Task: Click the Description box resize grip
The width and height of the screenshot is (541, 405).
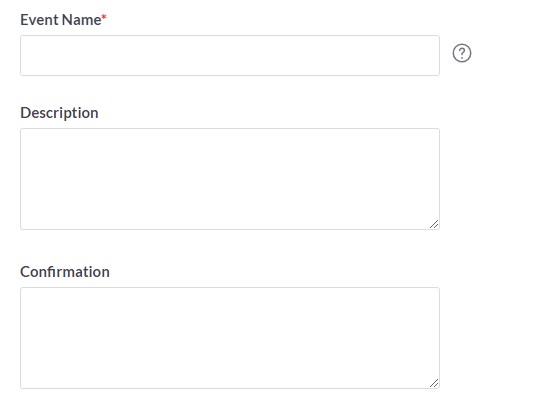Action: click(x=434, y=224)
